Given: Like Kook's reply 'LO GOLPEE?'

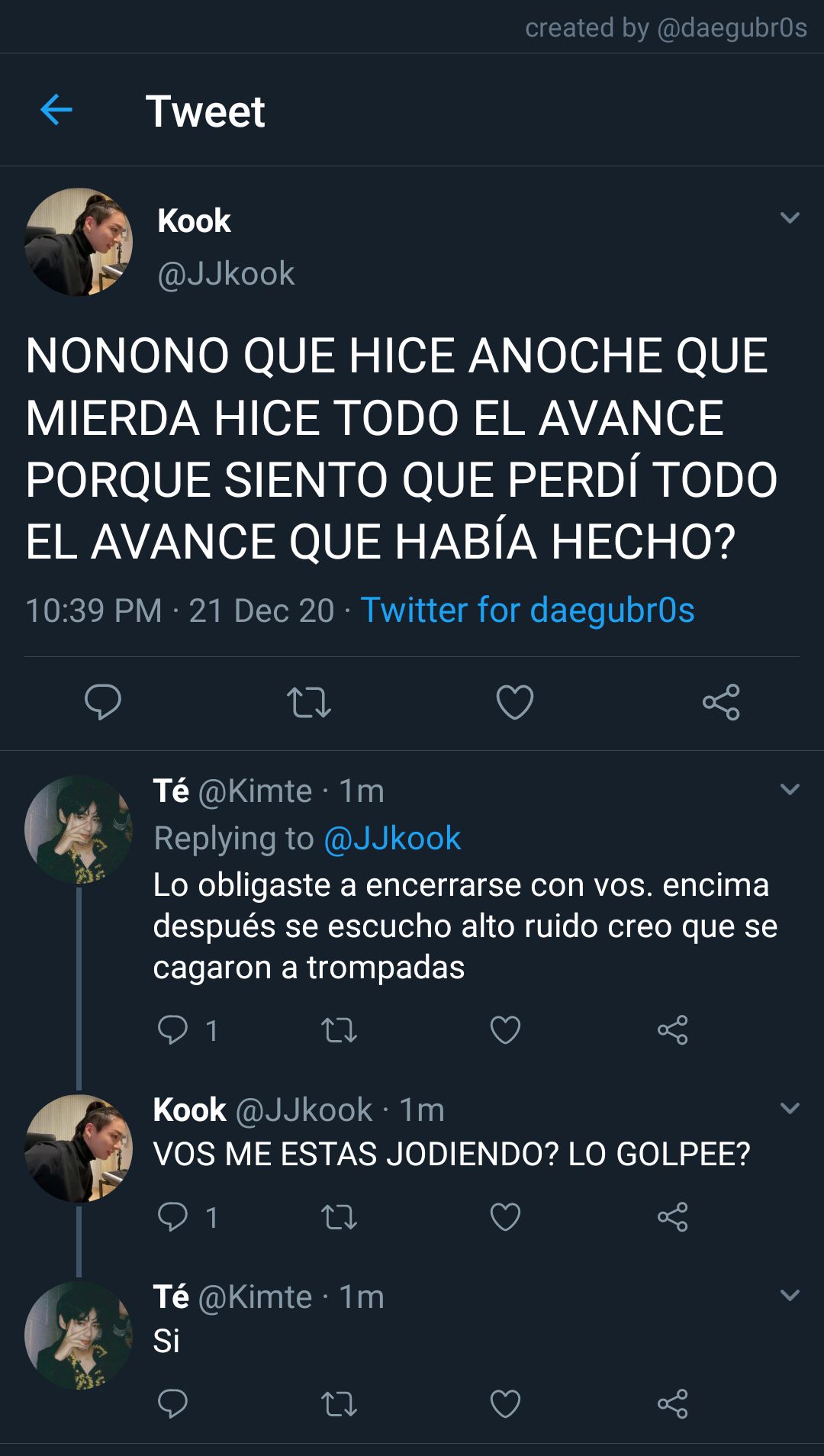Looking at the screenshot, I should point(505,1217).
